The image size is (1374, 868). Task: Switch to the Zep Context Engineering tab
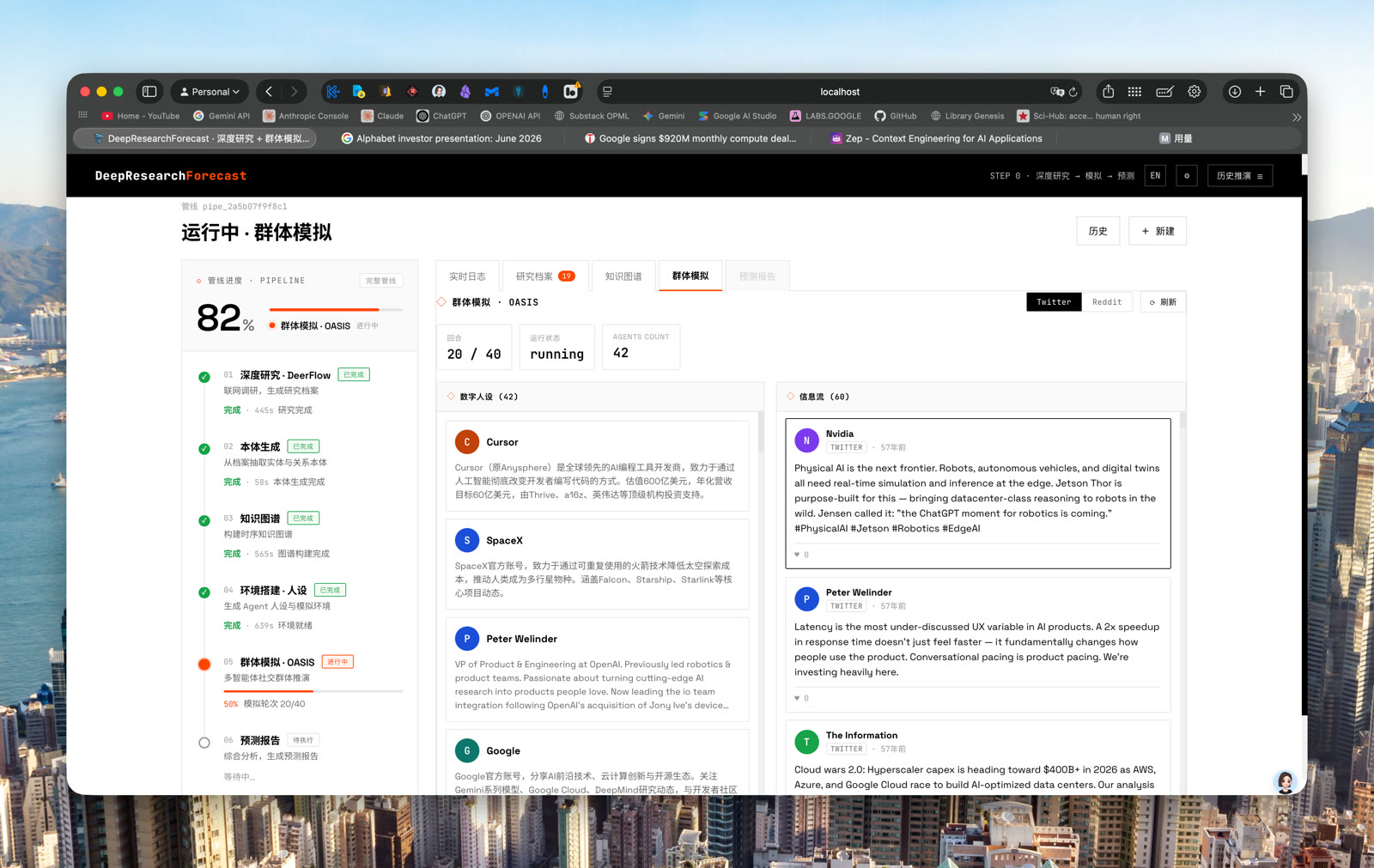[x=937, y=138]
